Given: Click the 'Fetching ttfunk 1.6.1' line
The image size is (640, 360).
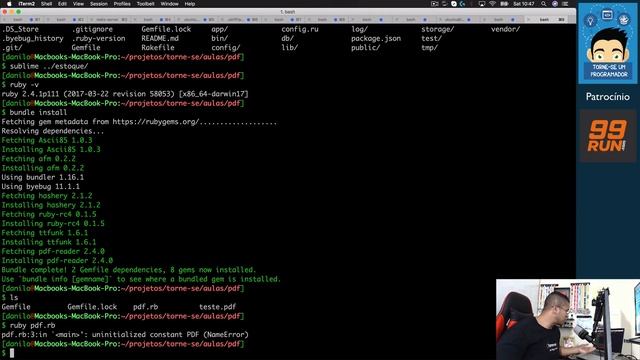Looking at the screenshot, I should pos(45,233).
